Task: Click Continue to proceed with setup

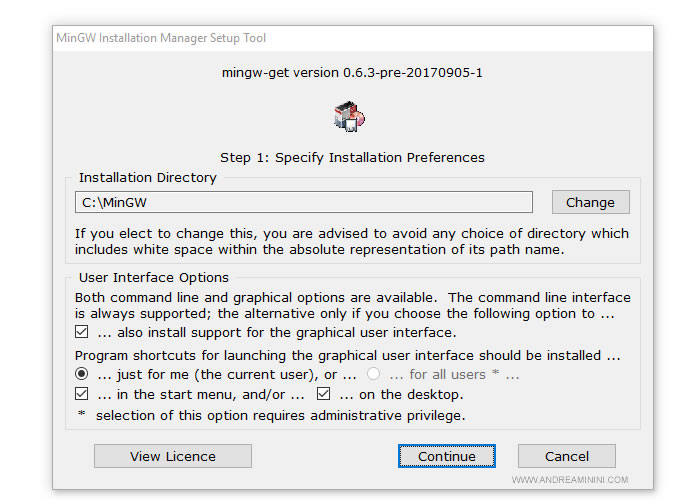Action: 446,456
